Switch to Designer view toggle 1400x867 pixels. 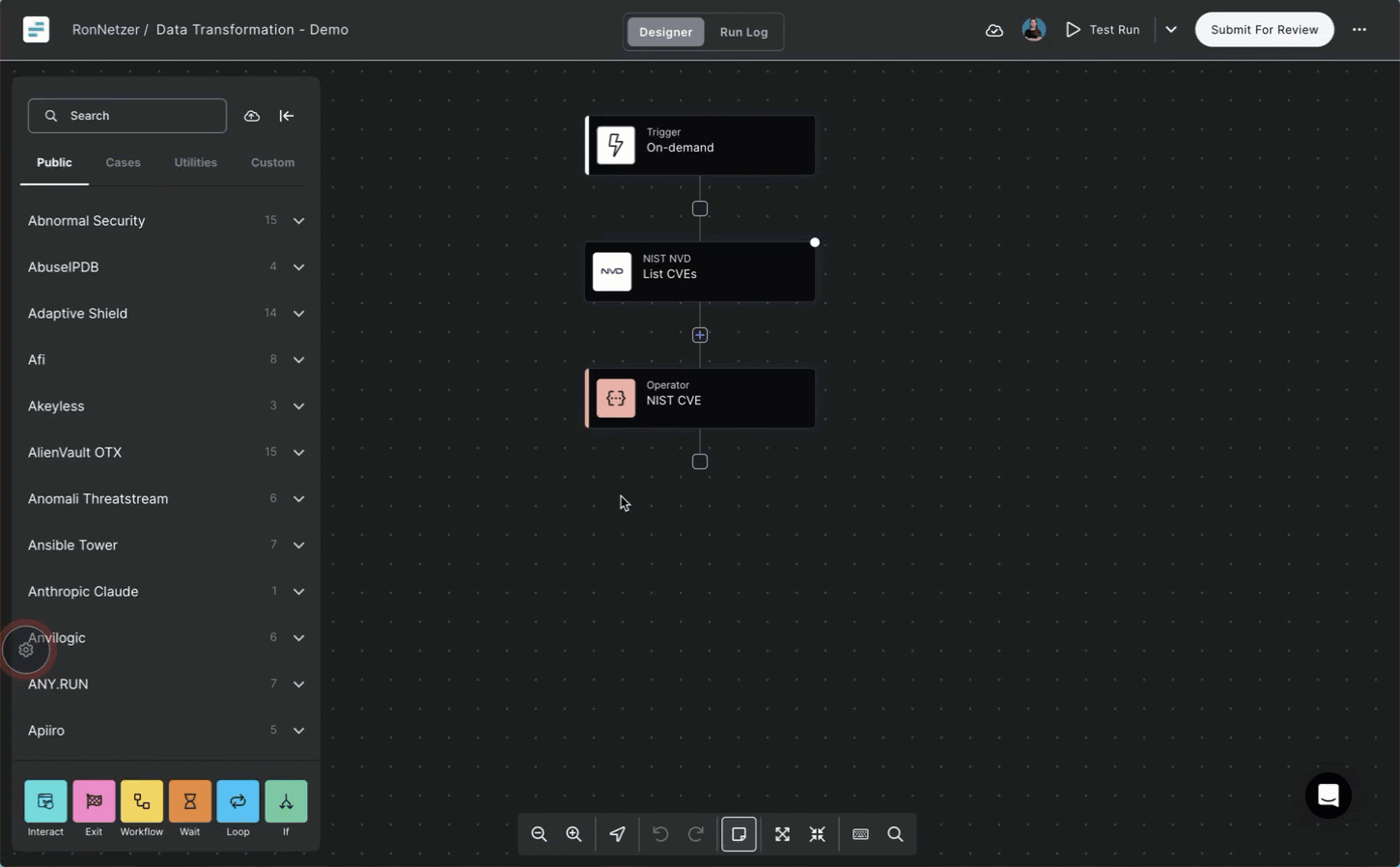[665, 32]
